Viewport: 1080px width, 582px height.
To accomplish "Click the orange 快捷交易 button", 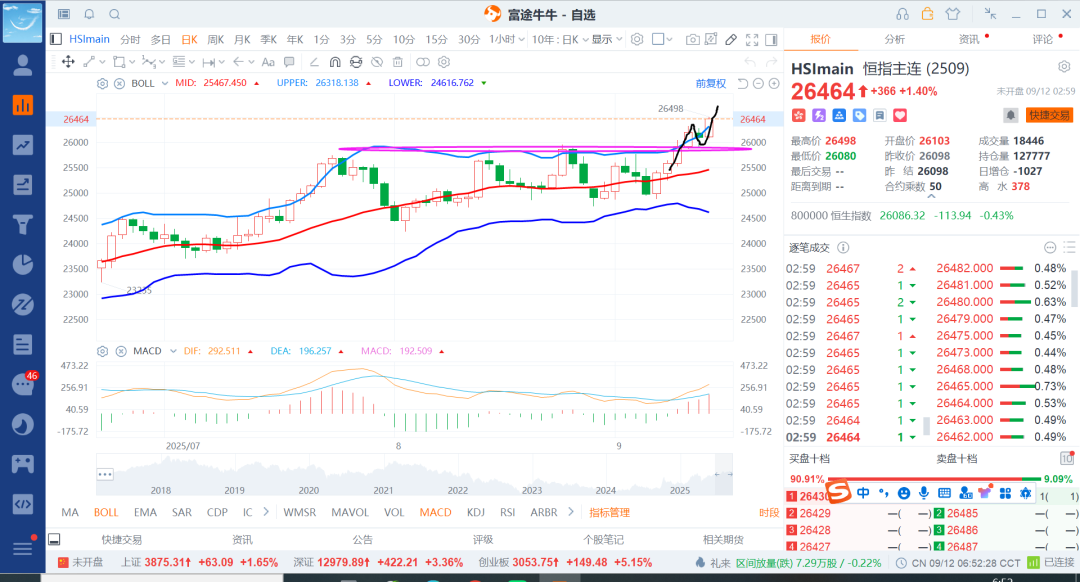I will (1049, 115).
